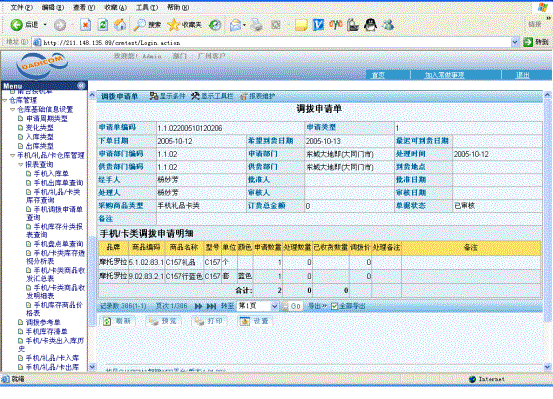Click the 导出>> export link

tap(317, 306)
